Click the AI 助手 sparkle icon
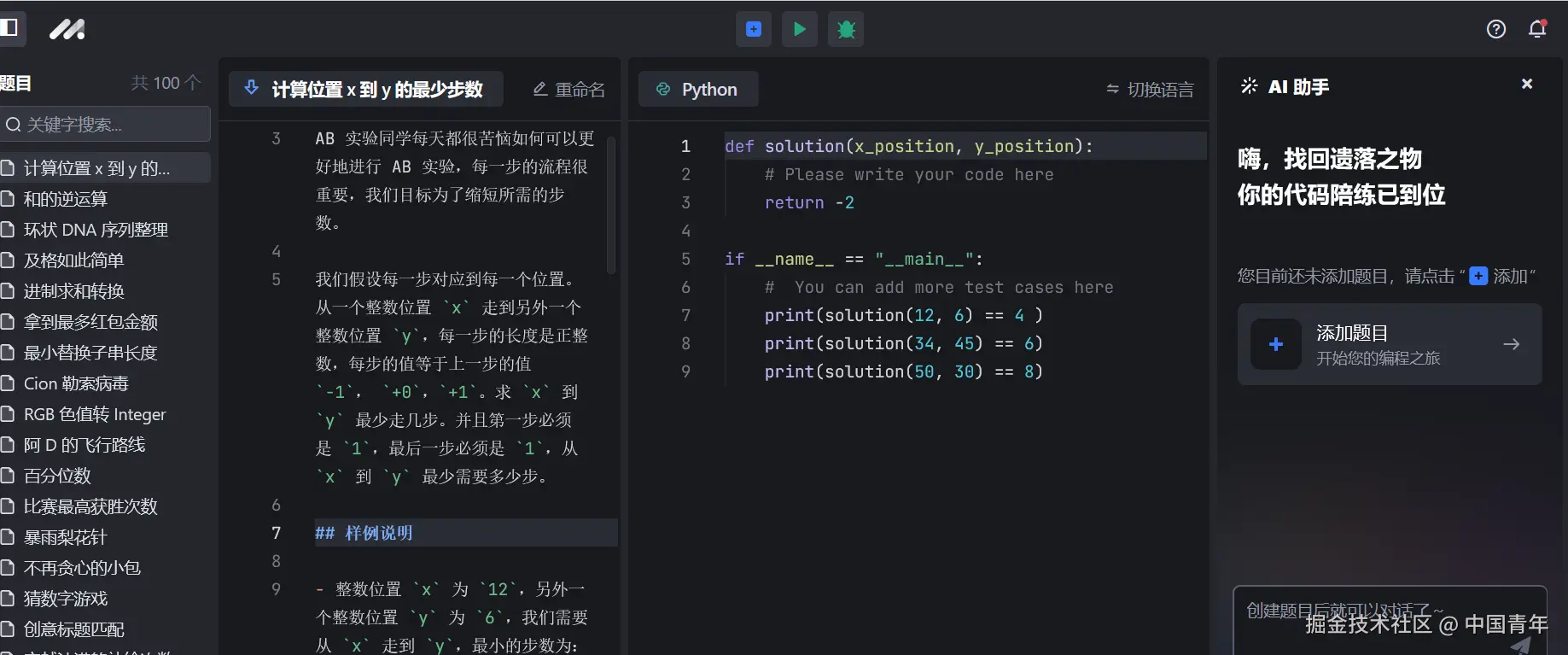Viewport: 1568px width, 655px height. click(1249, 86)
